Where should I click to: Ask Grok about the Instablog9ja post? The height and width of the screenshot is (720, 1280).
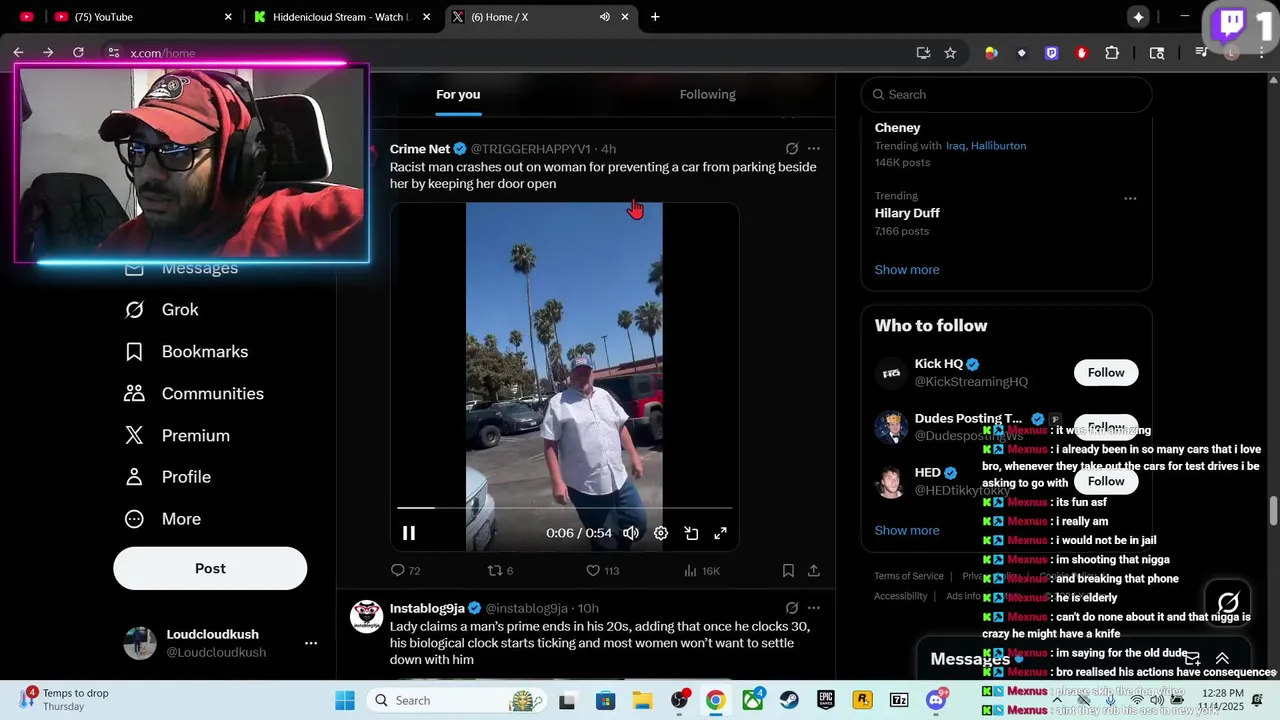[792, 608]
